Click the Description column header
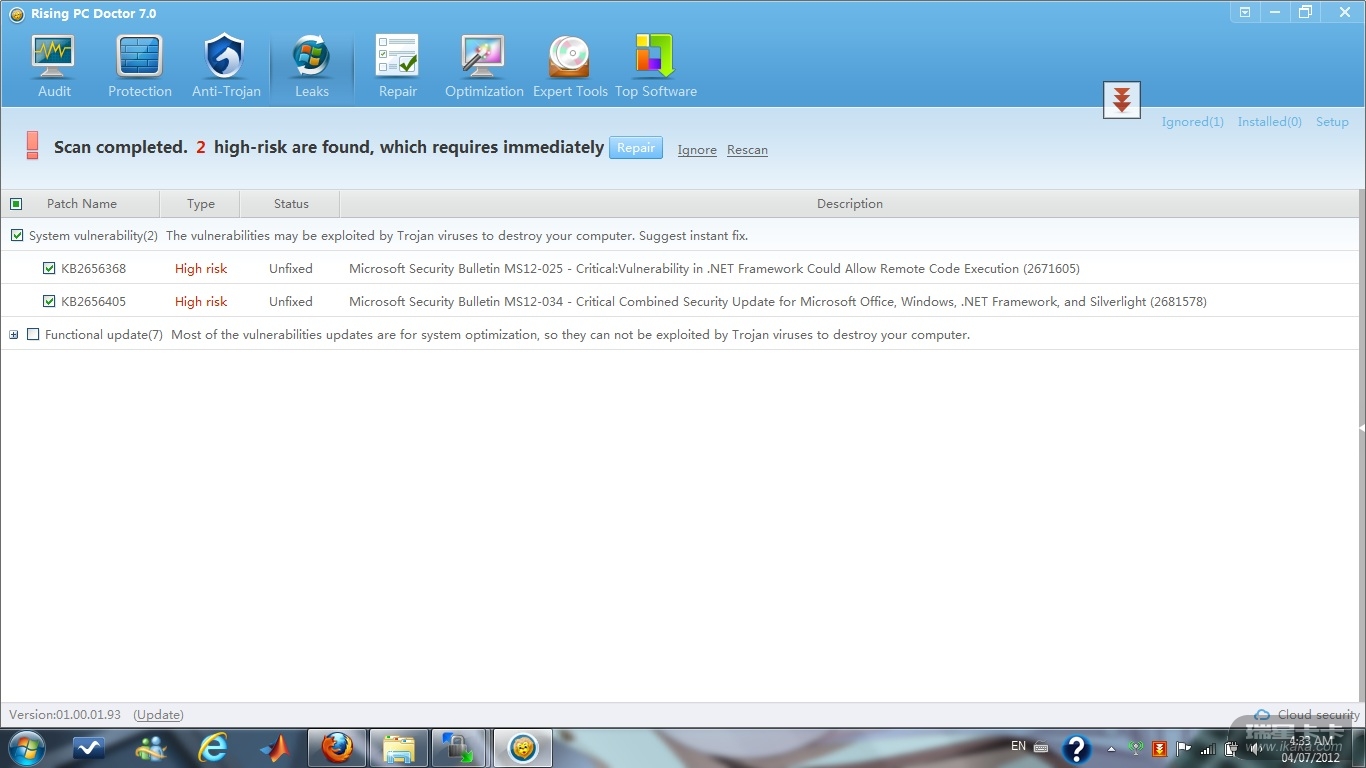 [850, 204]
